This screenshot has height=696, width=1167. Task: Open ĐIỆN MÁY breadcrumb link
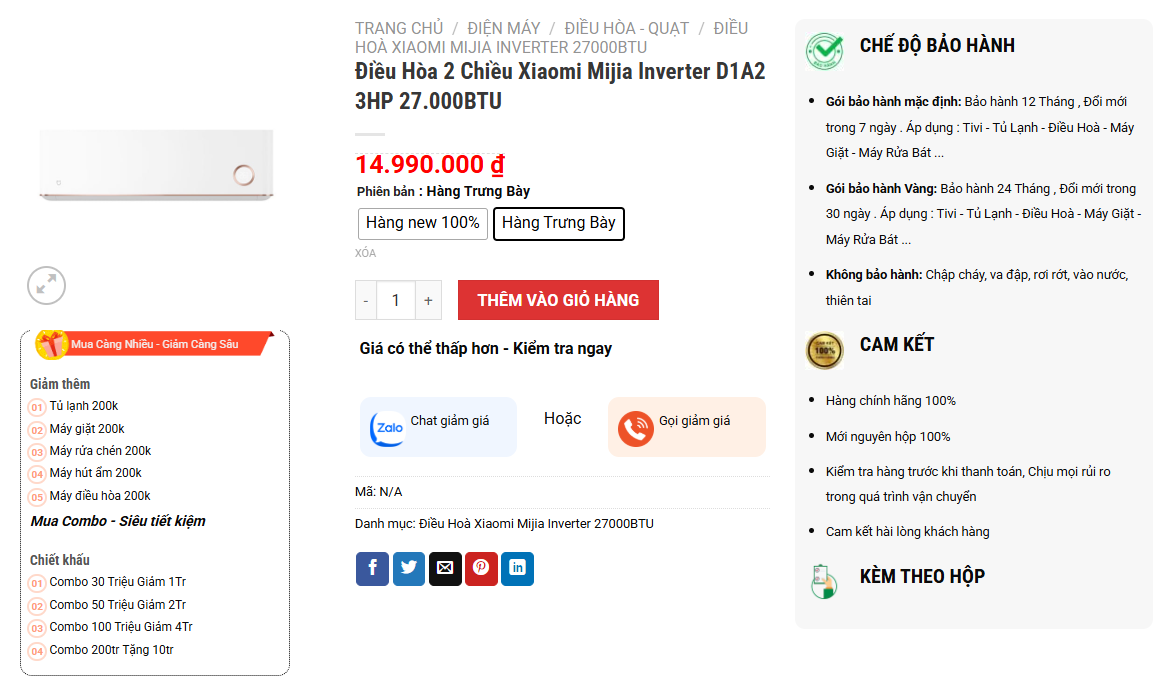tap(504, 28)
